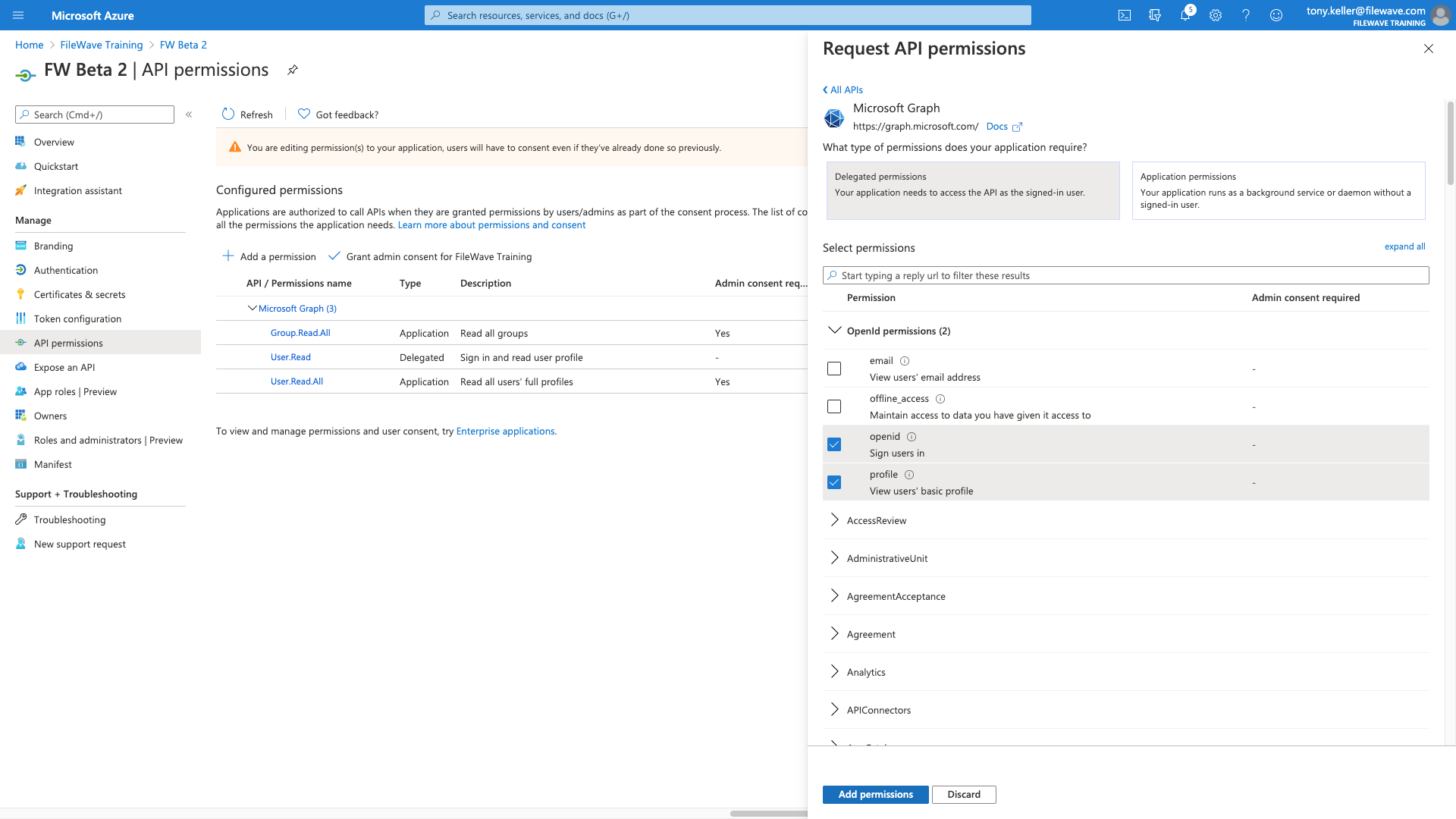Click the Refresh icon button
The height and width of the screenshot is (819, 1456).
228,115
